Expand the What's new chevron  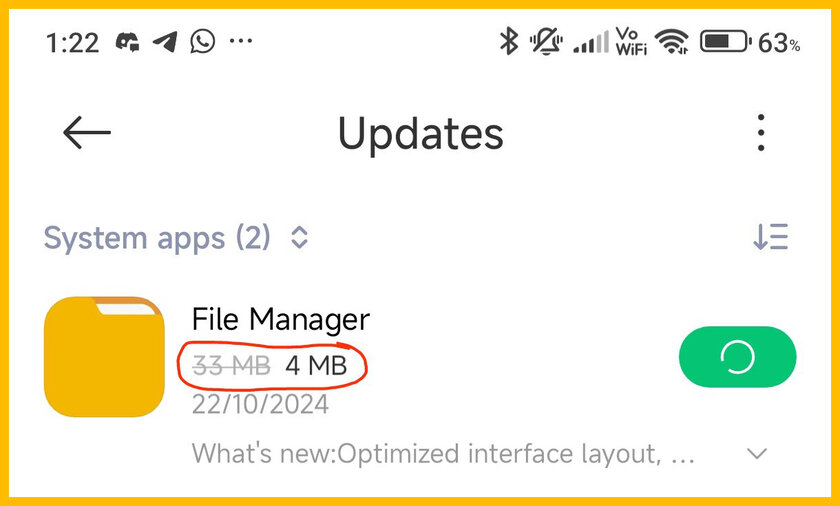pyautogui.click(x=757, y=454)
